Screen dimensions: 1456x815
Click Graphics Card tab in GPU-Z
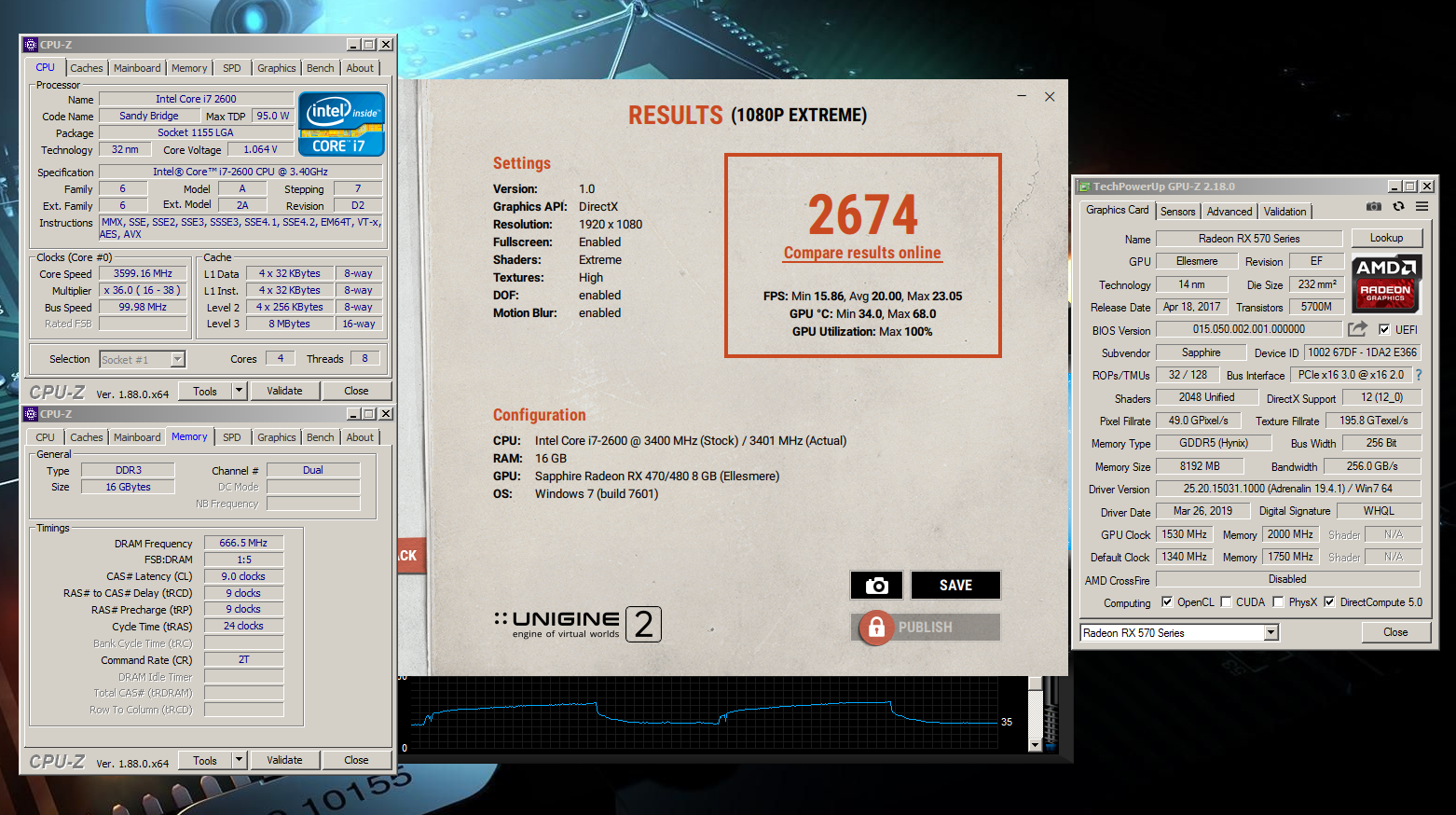[x=1118, y=210]
